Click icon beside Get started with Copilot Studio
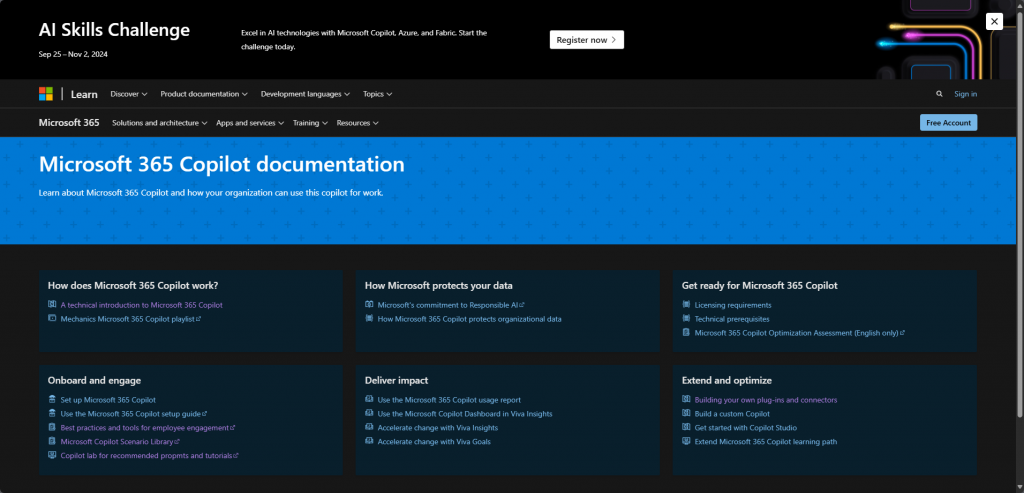This screenshot has width=1024, height=493. pyautogui.click(x=686, y=426)
